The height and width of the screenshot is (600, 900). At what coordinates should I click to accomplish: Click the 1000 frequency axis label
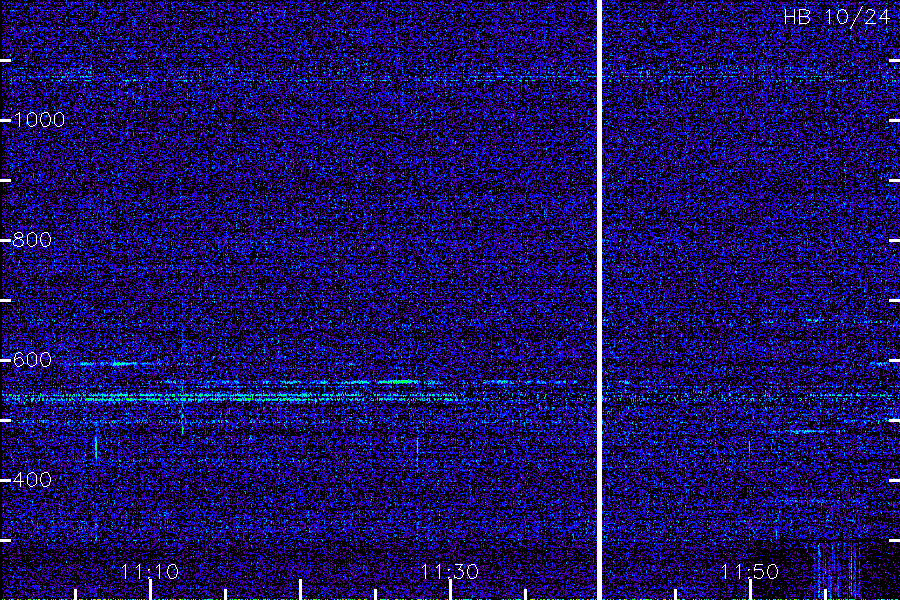click(39, 119)
